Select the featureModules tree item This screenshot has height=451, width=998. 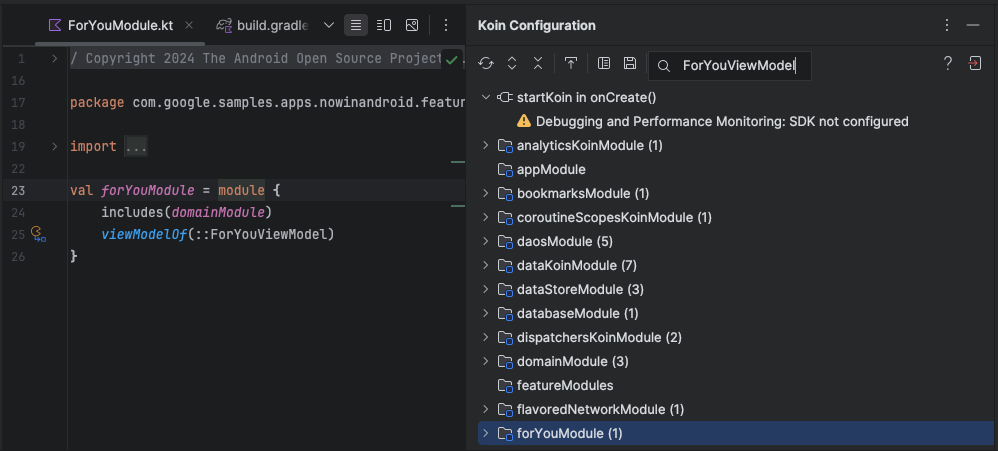564,385
